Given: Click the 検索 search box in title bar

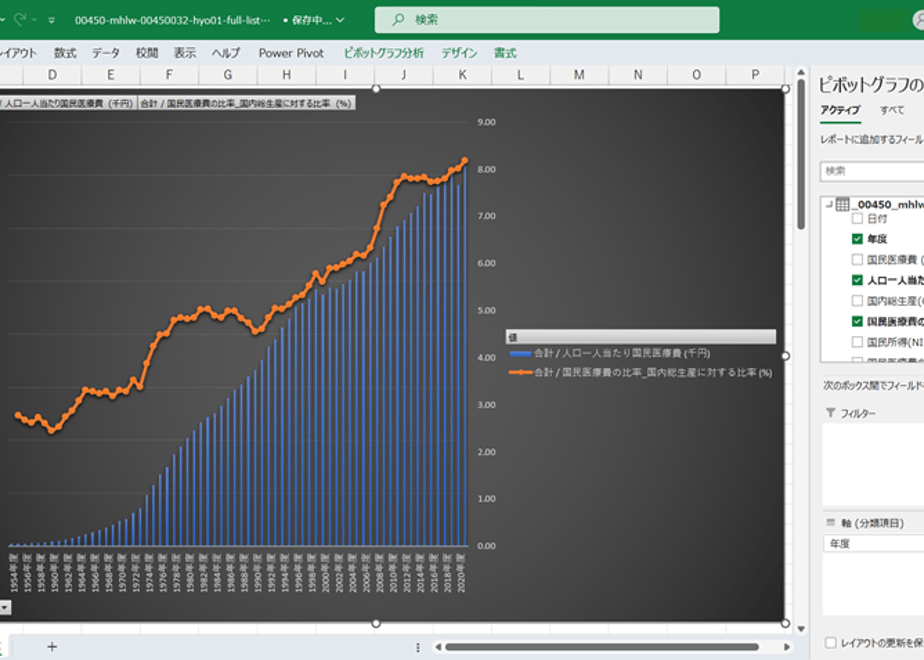Looking at the screenshot, I should point(547,20).
